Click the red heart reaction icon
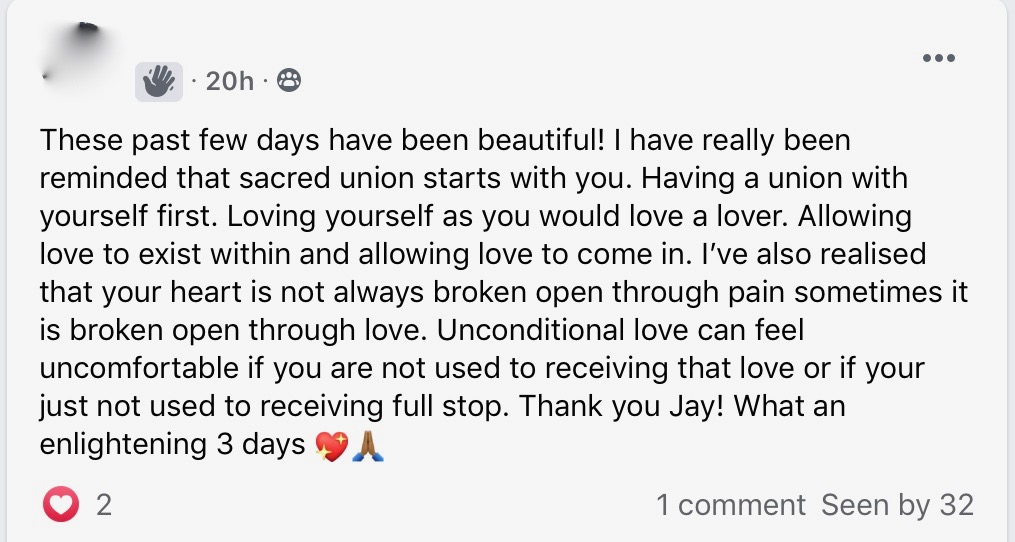This screenshot has width=1015, height=542. click(60, 505)
